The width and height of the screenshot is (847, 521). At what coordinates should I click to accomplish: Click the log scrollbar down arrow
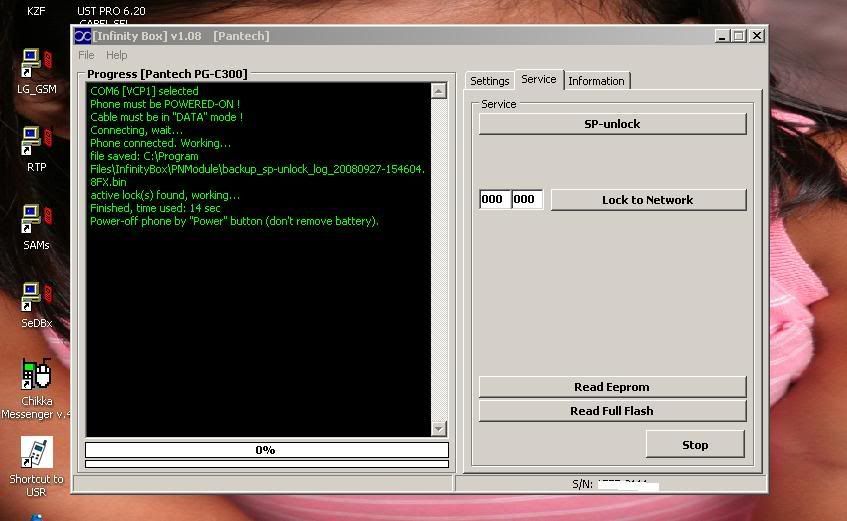pos(438,428)
